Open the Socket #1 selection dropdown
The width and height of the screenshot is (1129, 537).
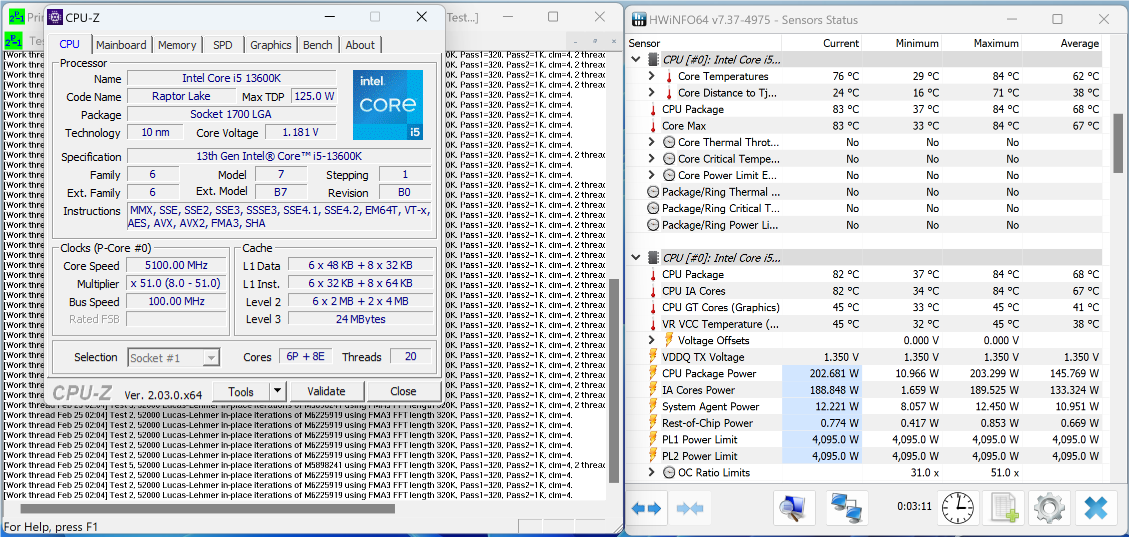click(211, 358)
